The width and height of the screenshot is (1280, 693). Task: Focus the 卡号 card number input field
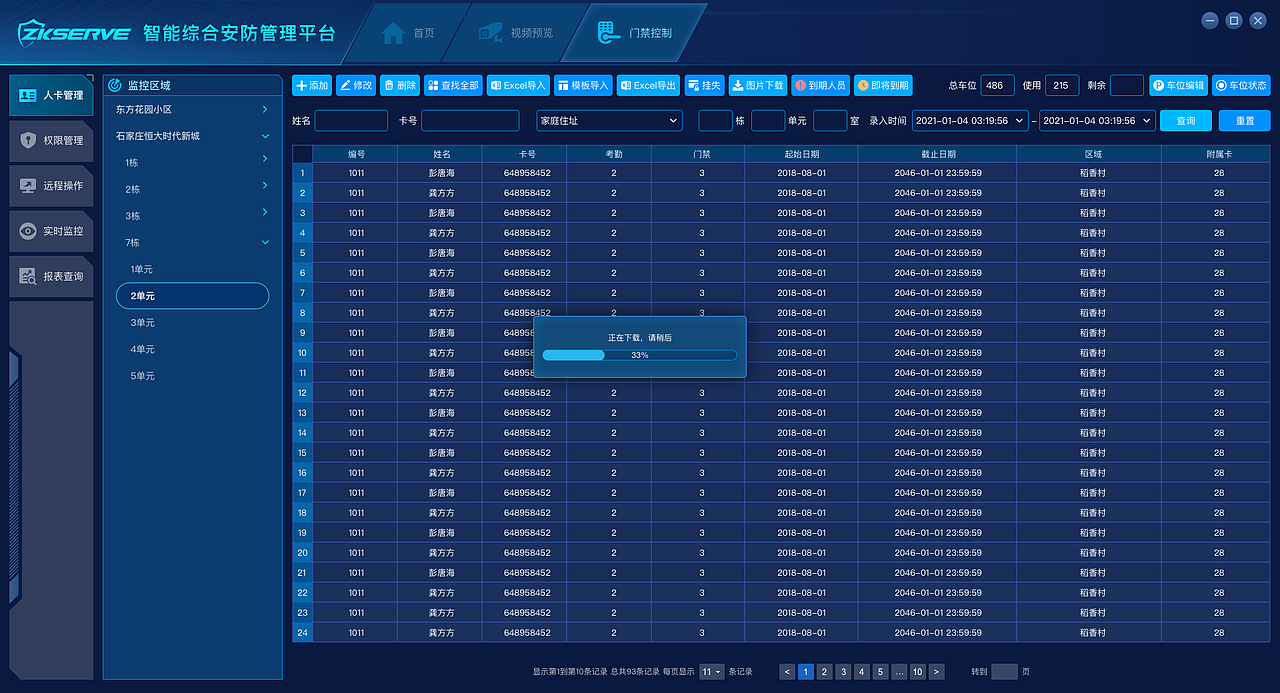pyautogui.click(x=470, y=120)
